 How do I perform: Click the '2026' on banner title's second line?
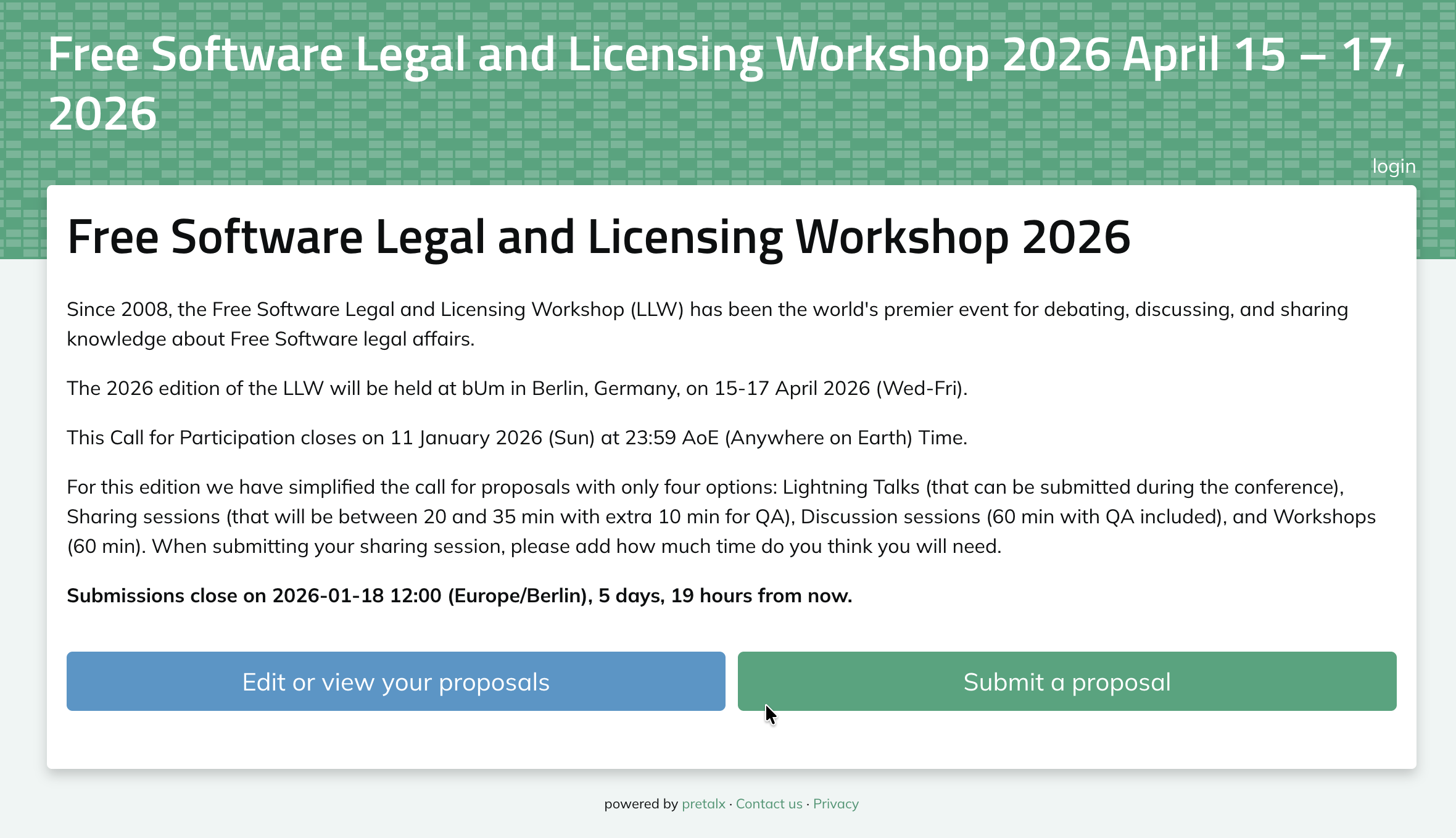(x=102, y=115)
